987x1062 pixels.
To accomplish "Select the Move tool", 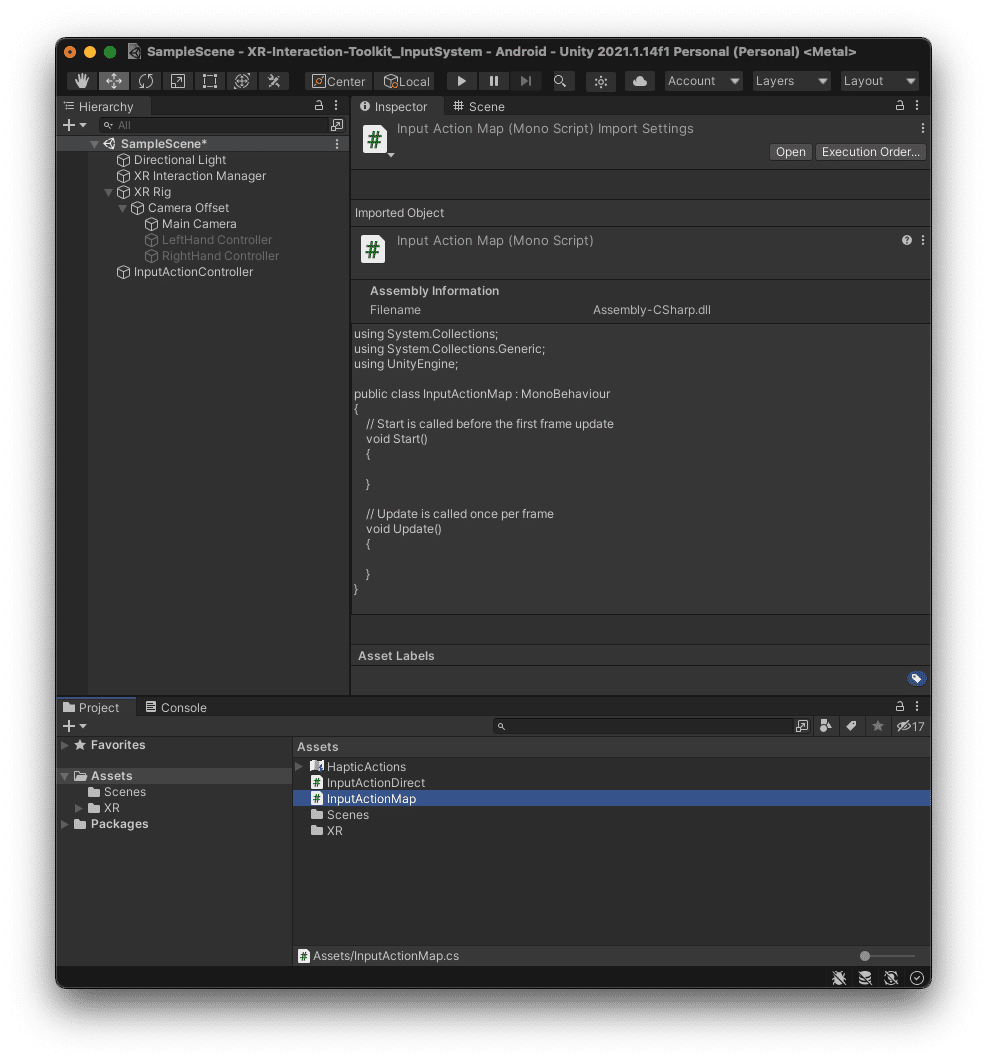I will 114,81.
